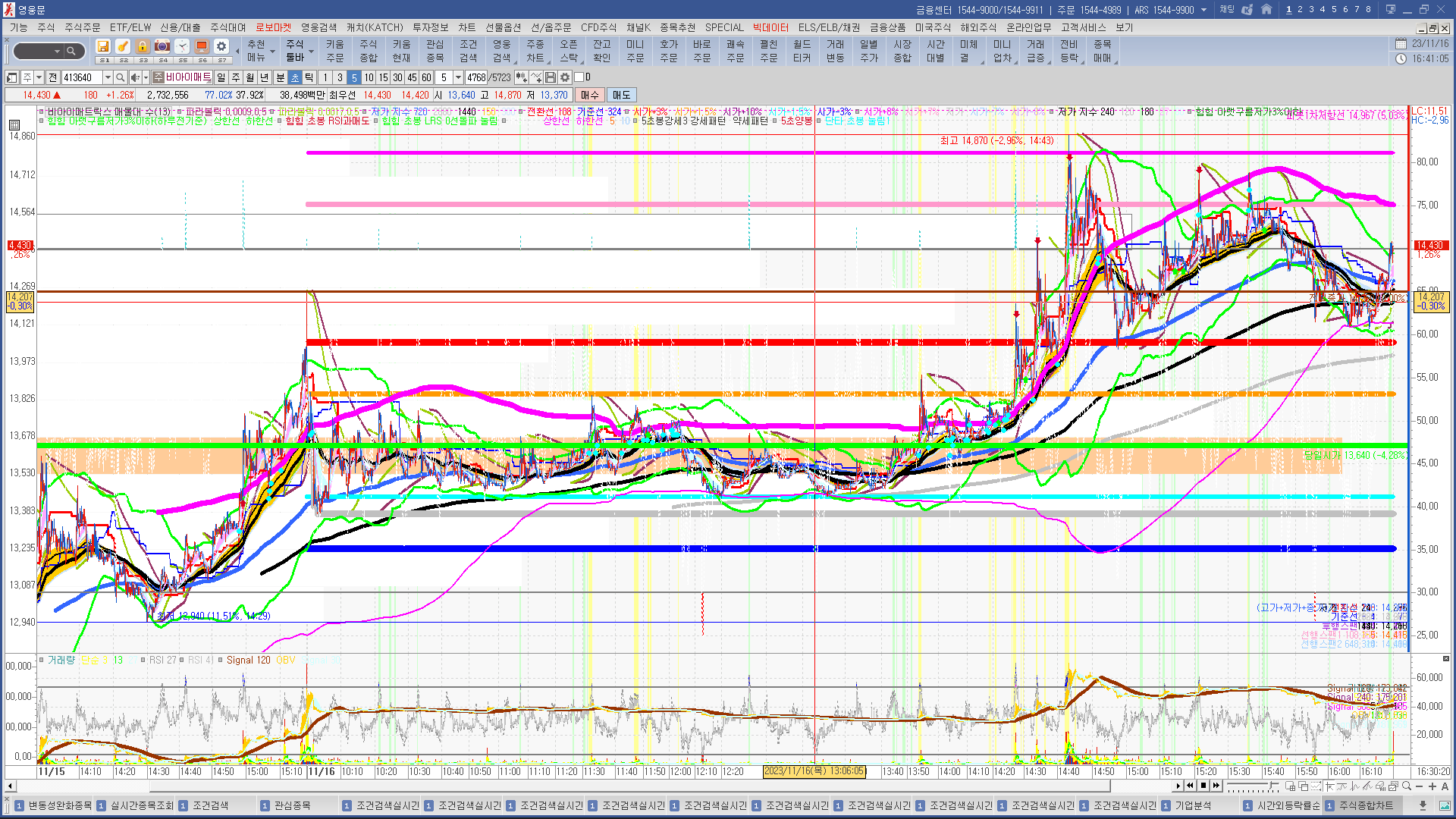Screen dimensions: 1456x819
Task: Toggle the D checkbox in chart toolbar
Action: point(579,77)
